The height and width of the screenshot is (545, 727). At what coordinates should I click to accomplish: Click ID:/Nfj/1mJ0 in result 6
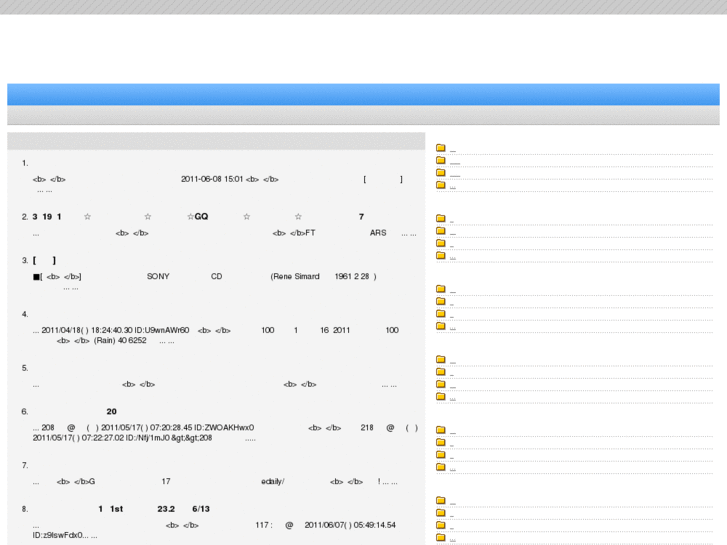click(147, 438)
